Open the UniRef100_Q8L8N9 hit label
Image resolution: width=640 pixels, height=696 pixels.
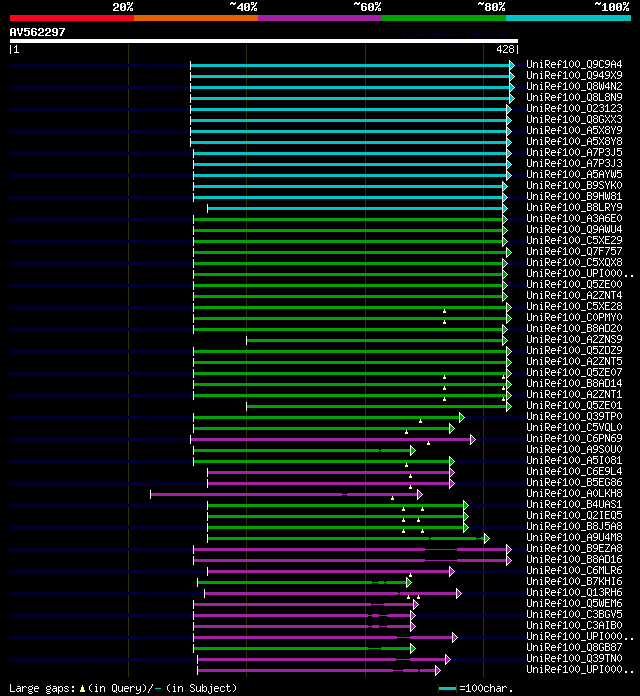click(574, 97)
